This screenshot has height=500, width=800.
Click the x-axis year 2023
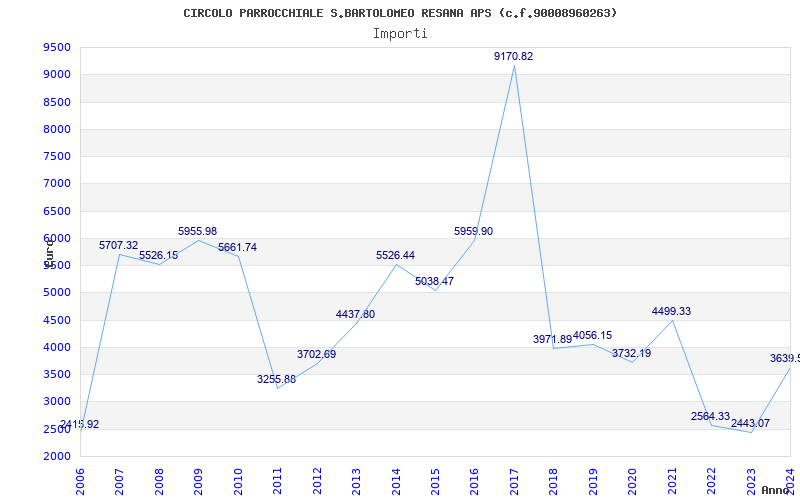tap(752, 482)
